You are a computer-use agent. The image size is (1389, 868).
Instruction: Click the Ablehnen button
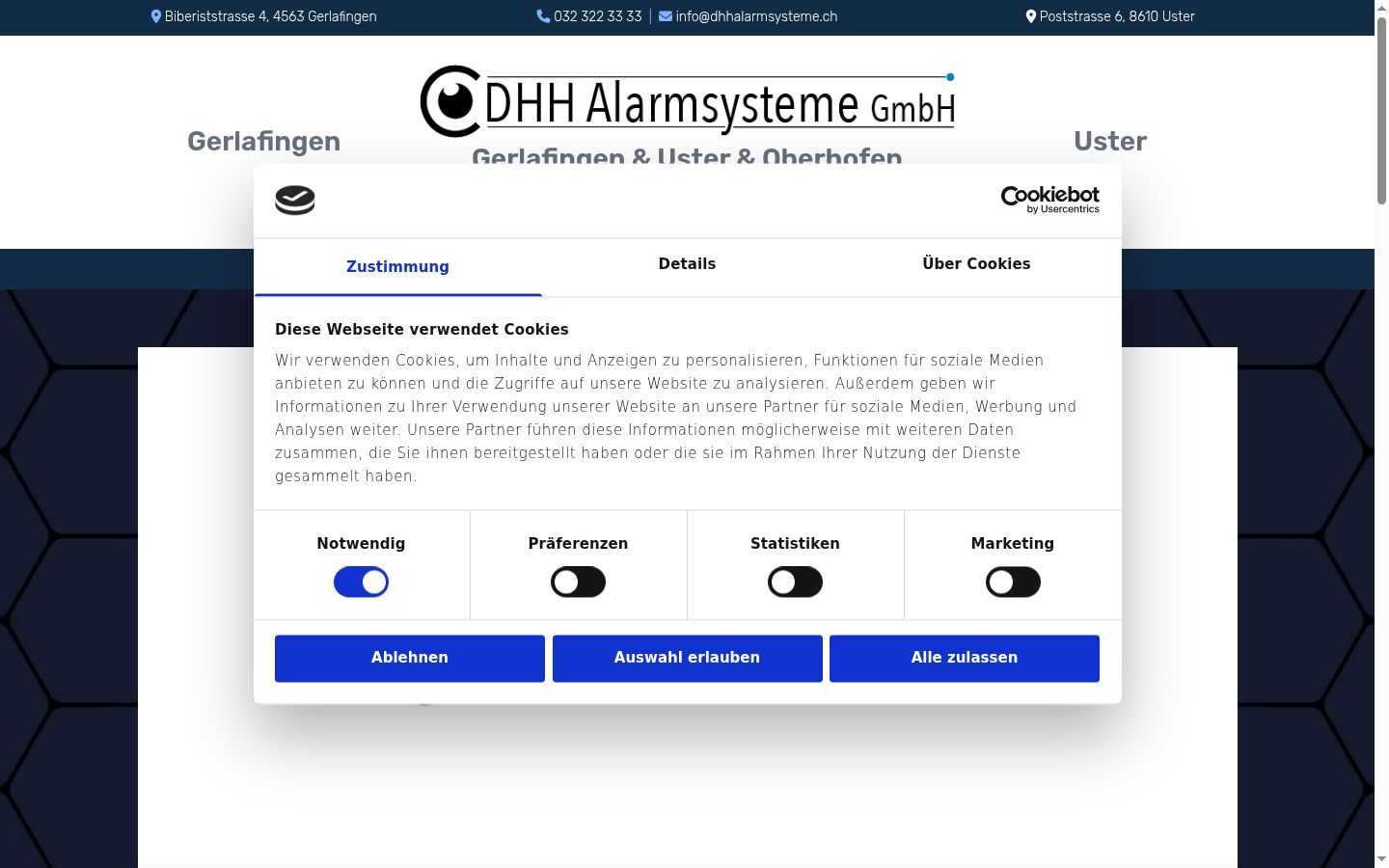pyautogui.click(x=410, y=659)
